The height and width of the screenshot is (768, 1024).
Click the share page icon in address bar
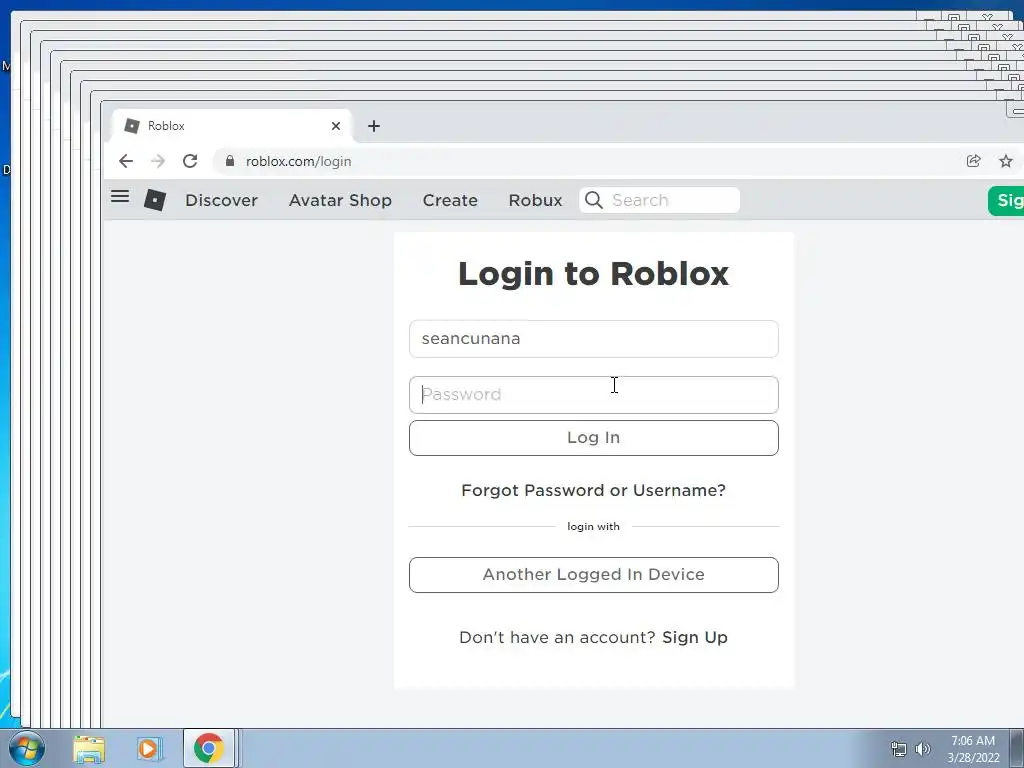(973, 161)
